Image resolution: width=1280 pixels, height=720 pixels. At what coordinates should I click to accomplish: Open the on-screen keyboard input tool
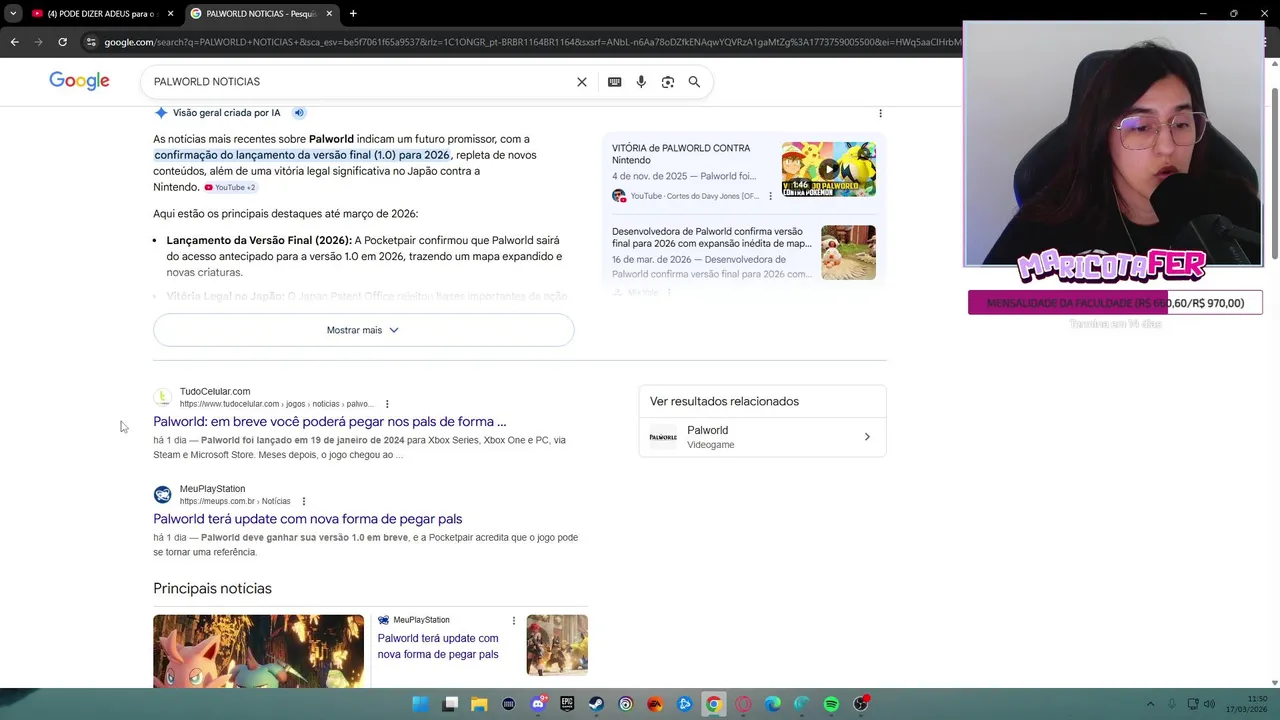(614, 82)
